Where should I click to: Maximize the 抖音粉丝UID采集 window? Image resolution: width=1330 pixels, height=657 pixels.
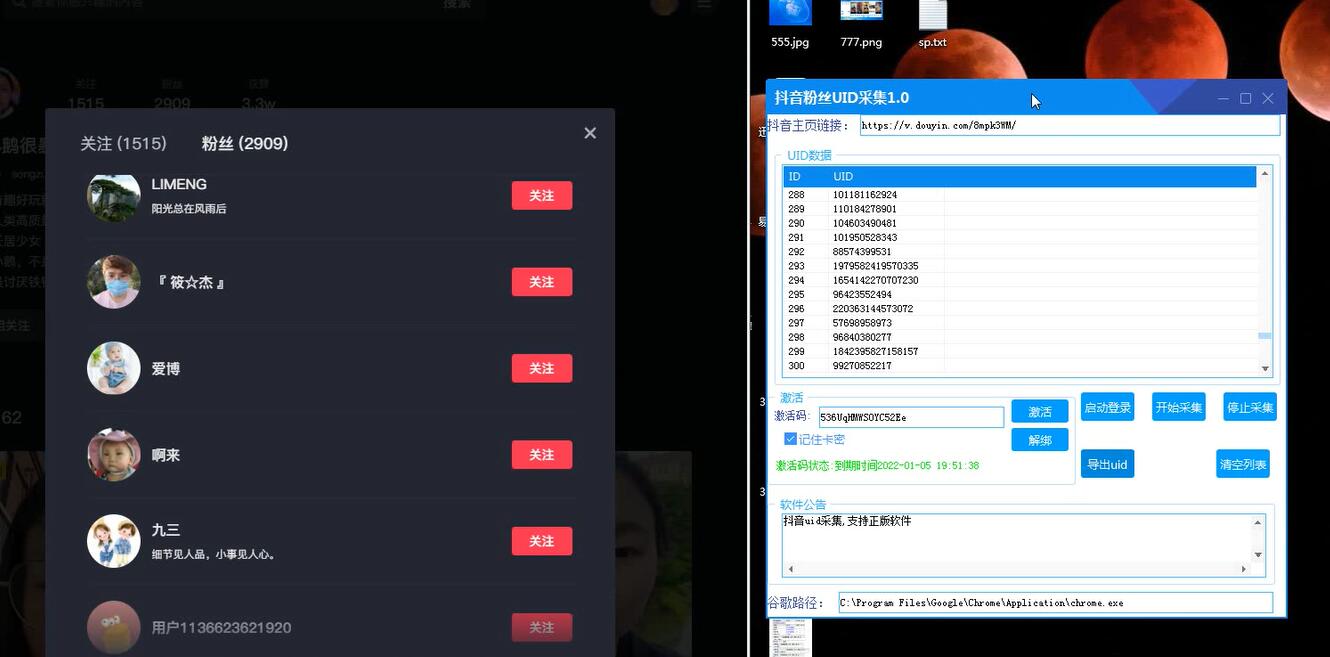(1245, 98)
